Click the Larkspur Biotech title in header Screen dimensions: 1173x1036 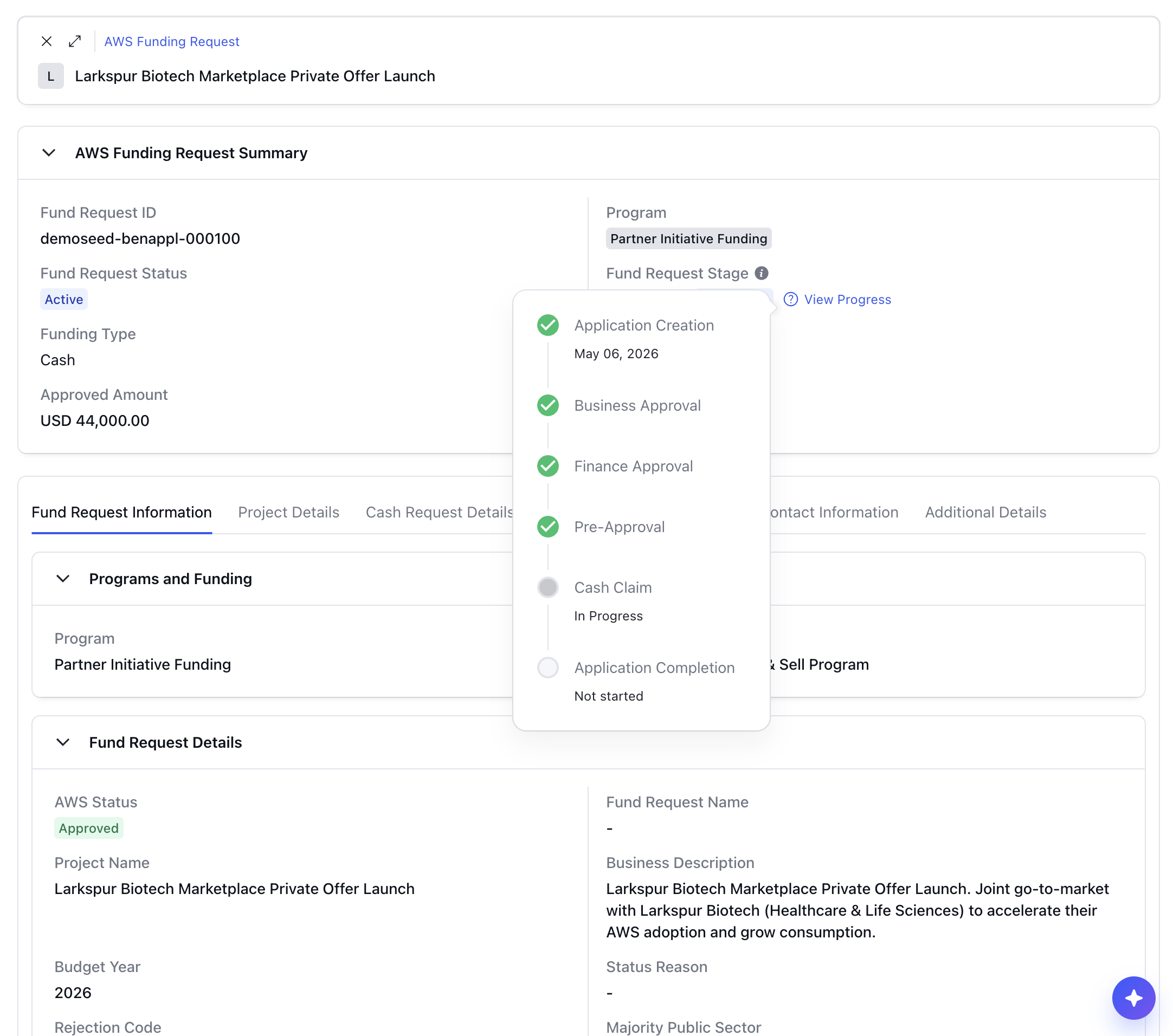click(x=255, y=76)
